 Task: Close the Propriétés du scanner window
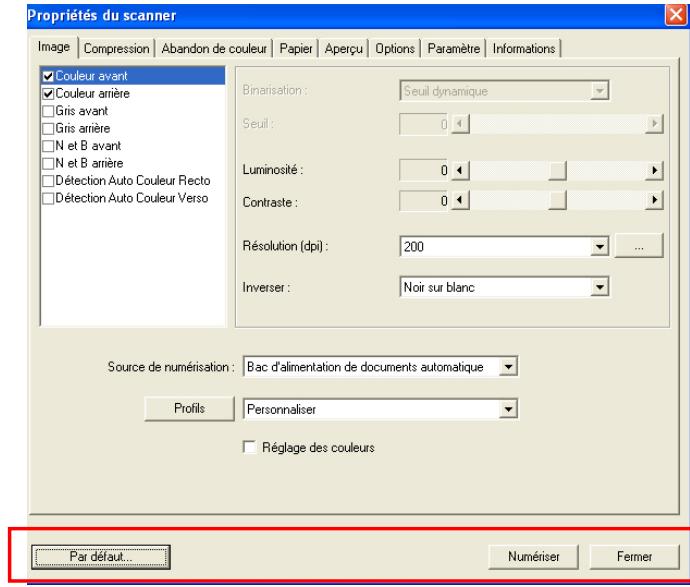(675, 15)
